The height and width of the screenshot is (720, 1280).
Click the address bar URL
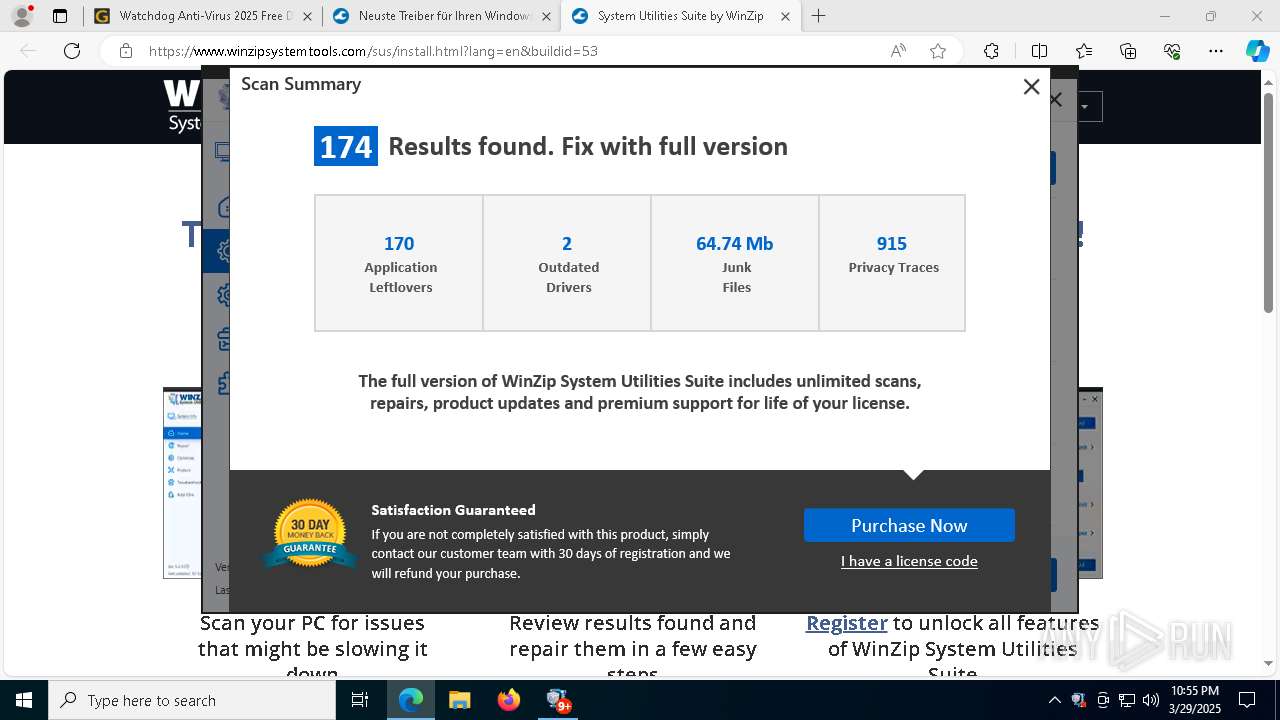tap(373, 51)
